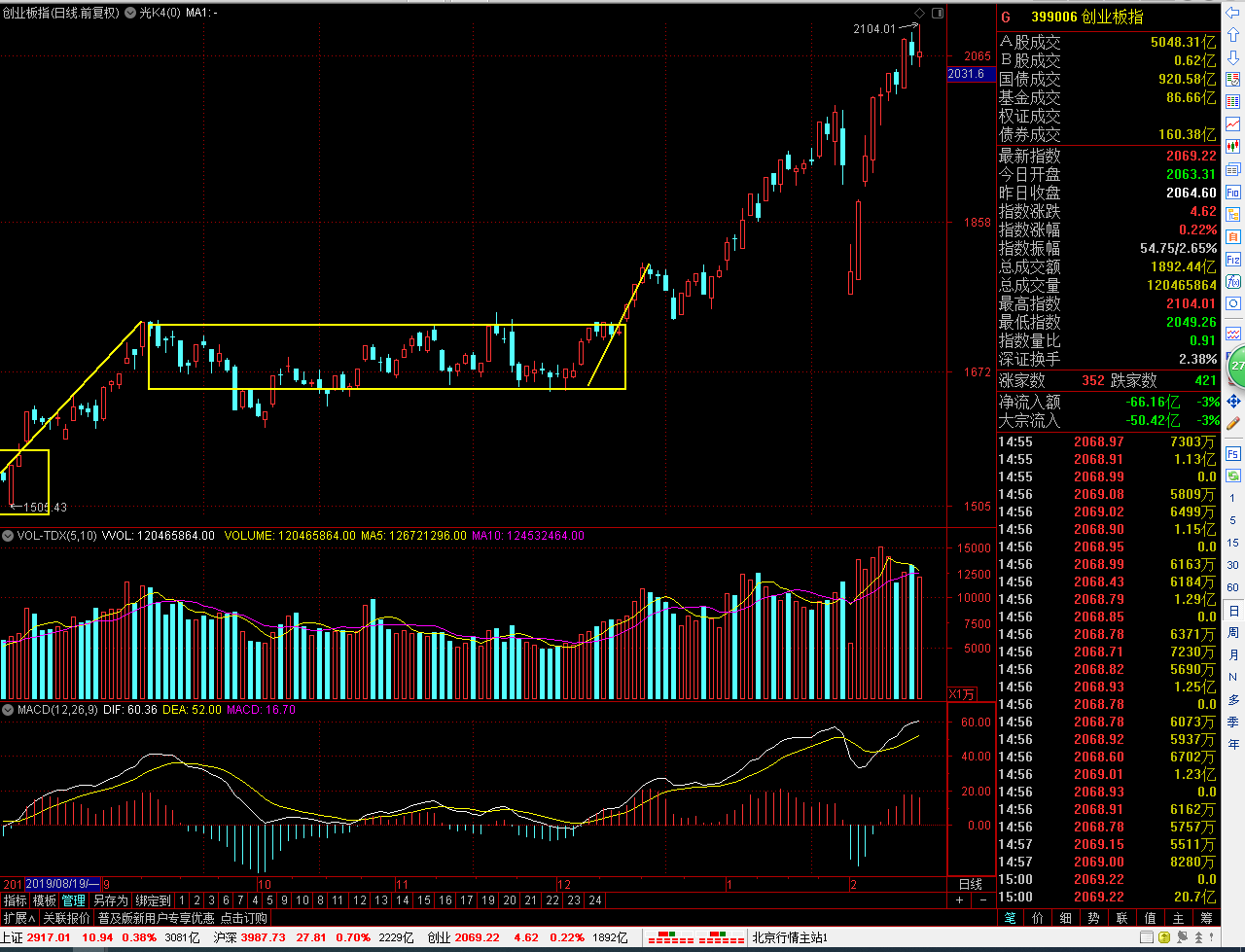Click the 绑定到 bind-to button
This screenshot has height=952, width=1245.
point(154,901)
